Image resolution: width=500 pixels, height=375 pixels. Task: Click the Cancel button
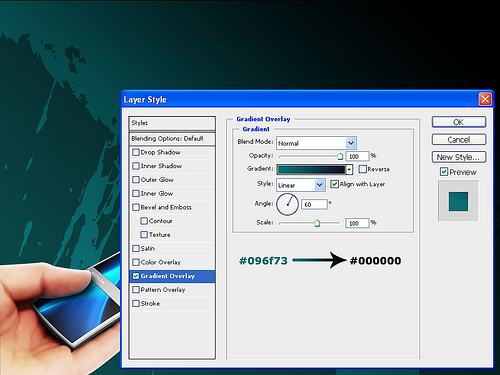click(459, 140)
